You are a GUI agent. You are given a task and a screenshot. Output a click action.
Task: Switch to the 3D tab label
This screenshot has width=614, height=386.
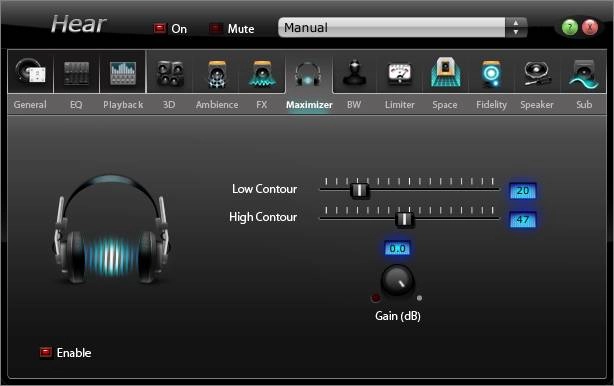coord(169,105)
